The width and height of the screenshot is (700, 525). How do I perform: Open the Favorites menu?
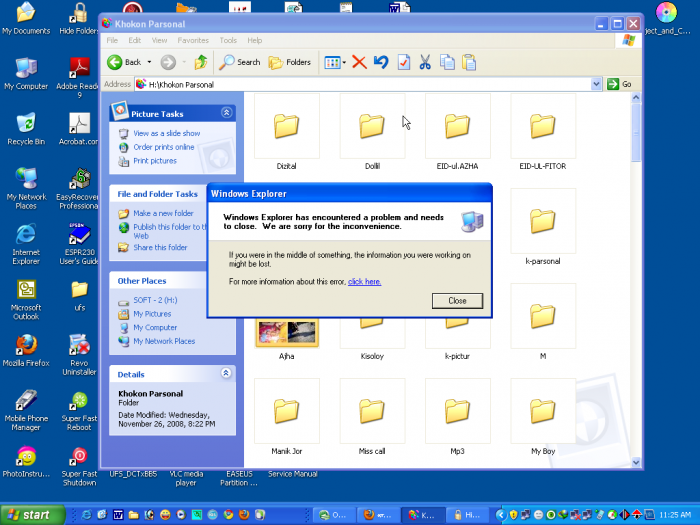pos(193,40)
